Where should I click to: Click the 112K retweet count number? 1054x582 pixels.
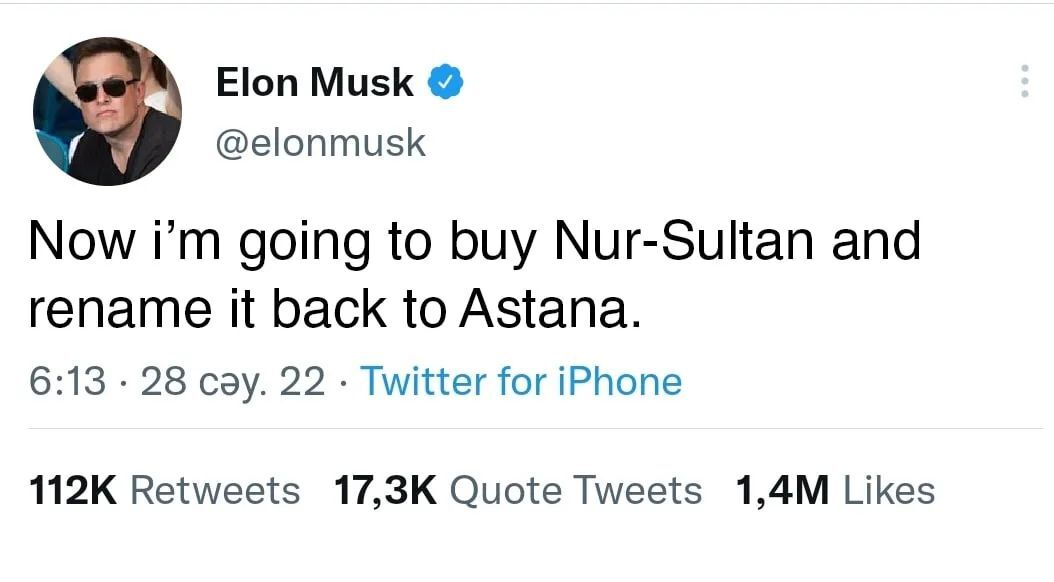[75, 490]
